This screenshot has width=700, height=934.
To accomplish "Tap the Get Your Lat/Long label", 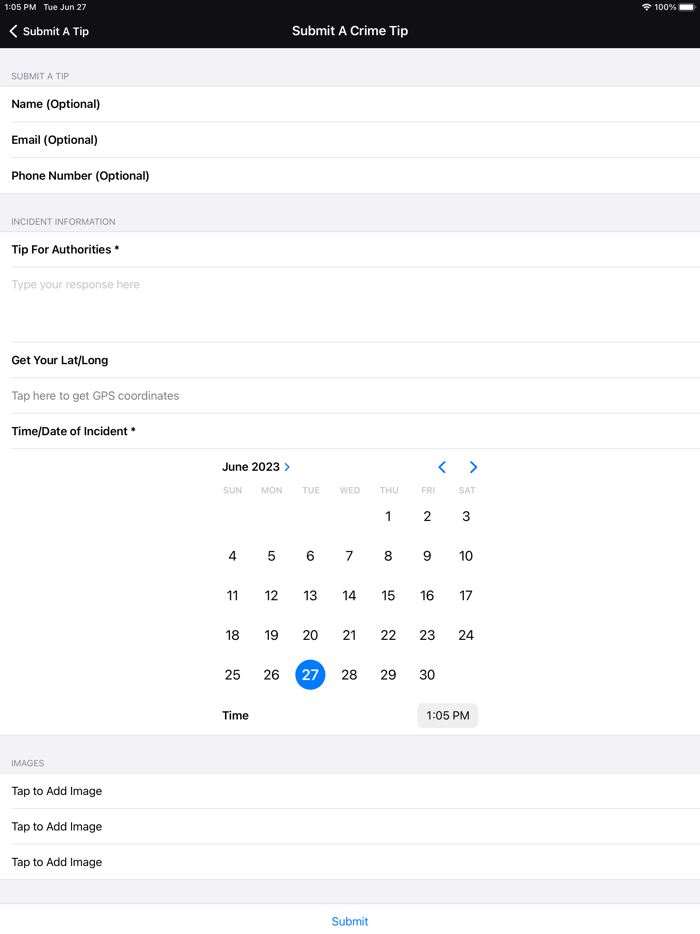I will (60, 360).
